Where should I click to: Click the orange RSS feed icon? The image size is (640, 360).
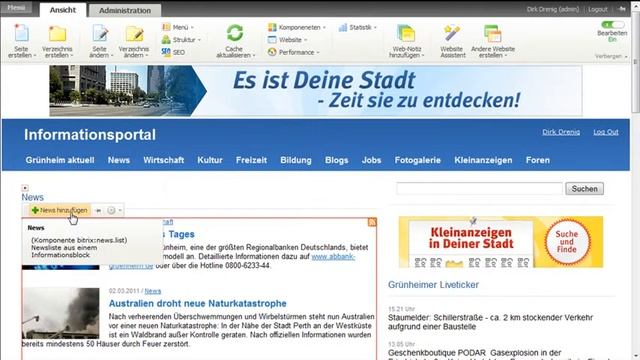click(372, 222)
